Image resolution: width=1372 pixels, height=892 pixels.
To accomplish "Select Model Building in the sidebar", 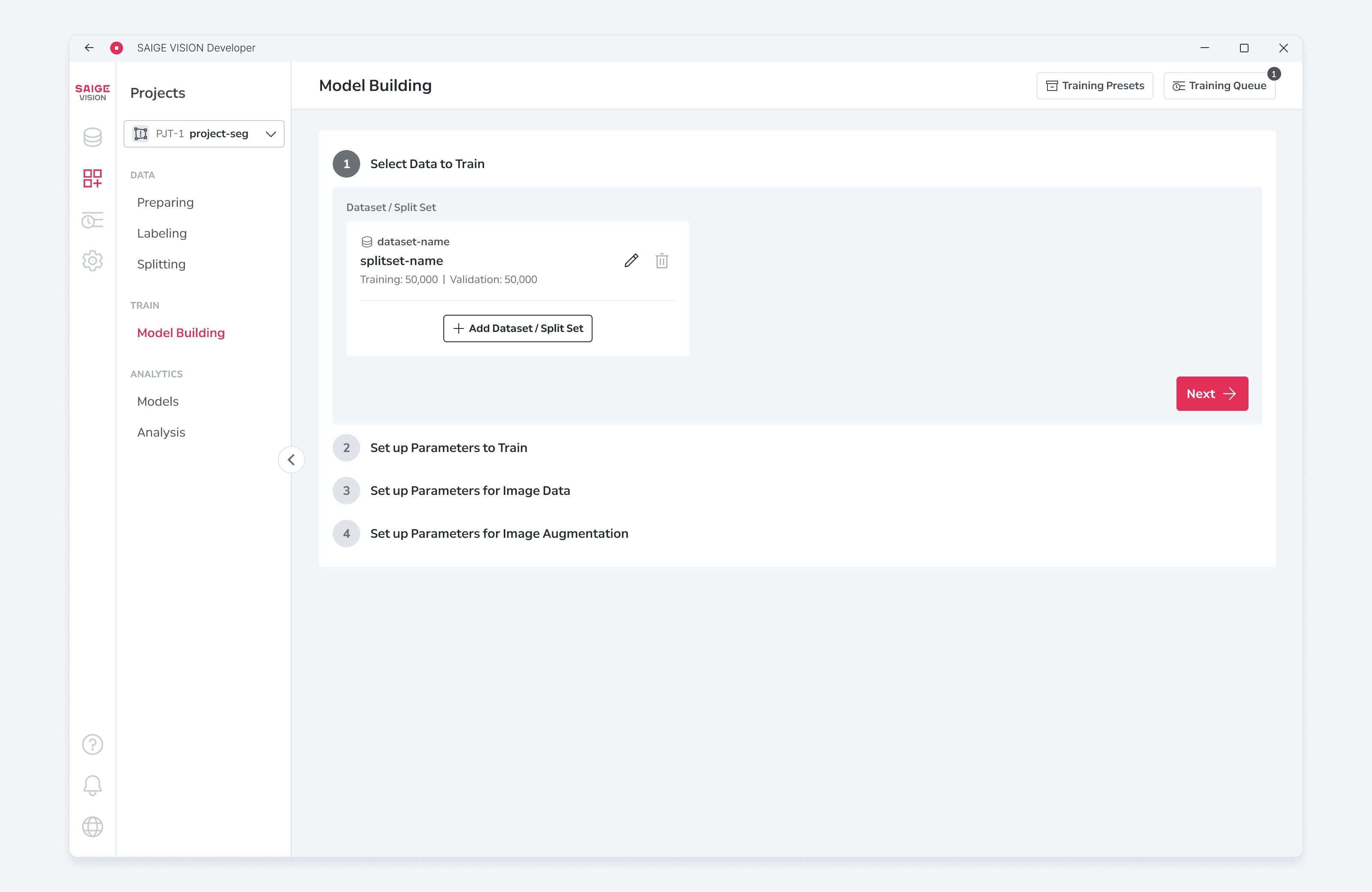I will [x=181, y=333].
